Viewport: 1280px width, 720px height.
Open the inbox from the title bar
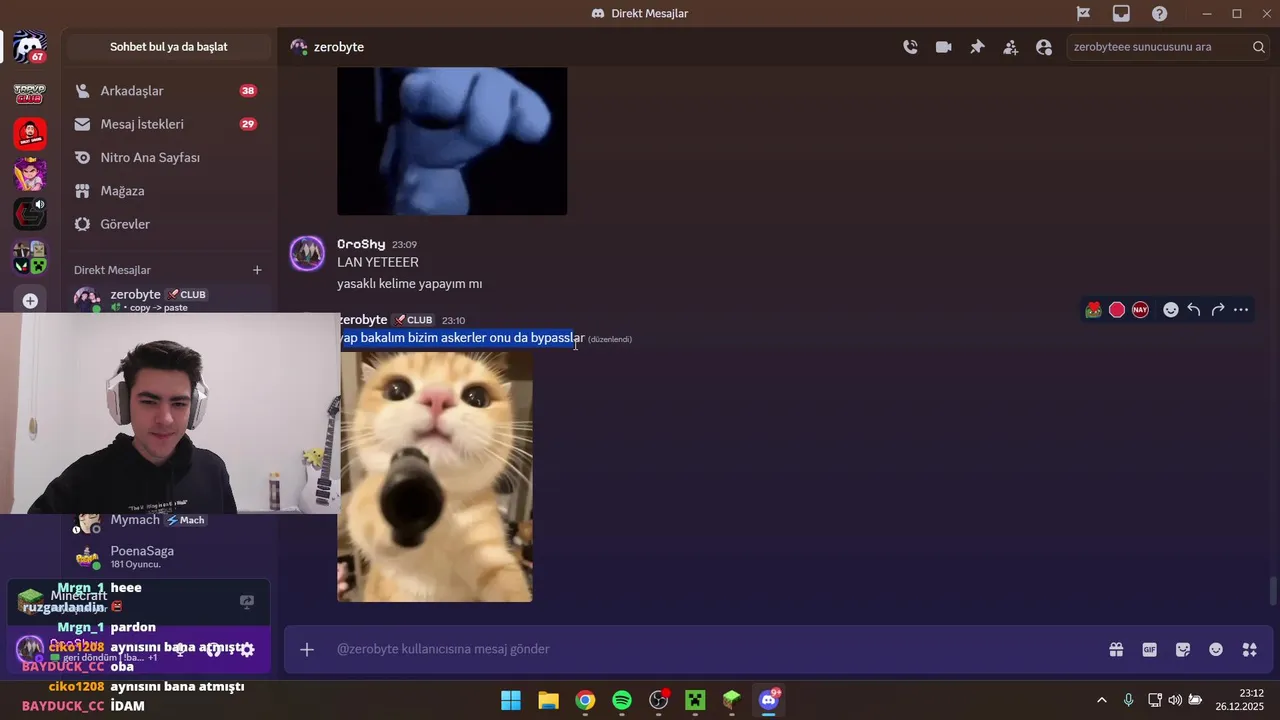[1121, 13]
